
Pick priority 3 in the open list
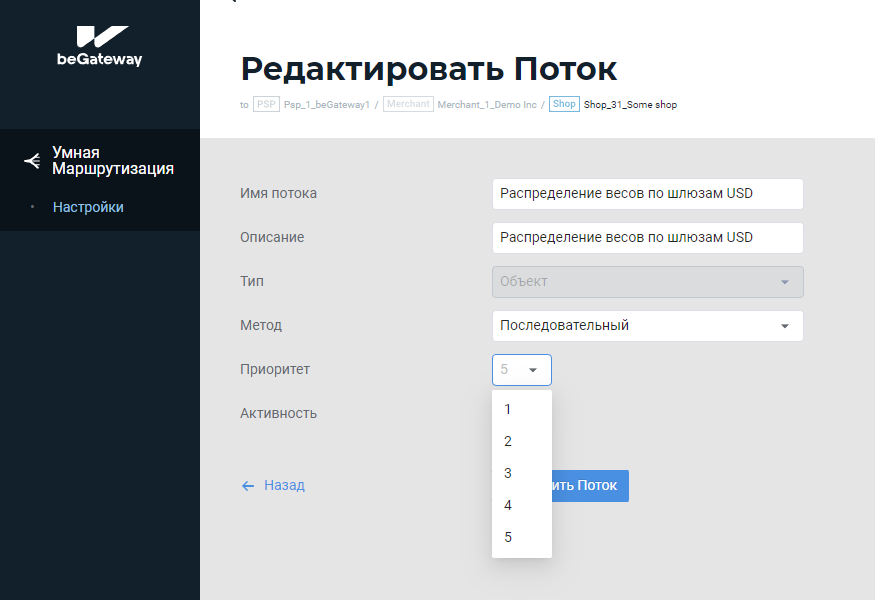(x=508, y=473)
